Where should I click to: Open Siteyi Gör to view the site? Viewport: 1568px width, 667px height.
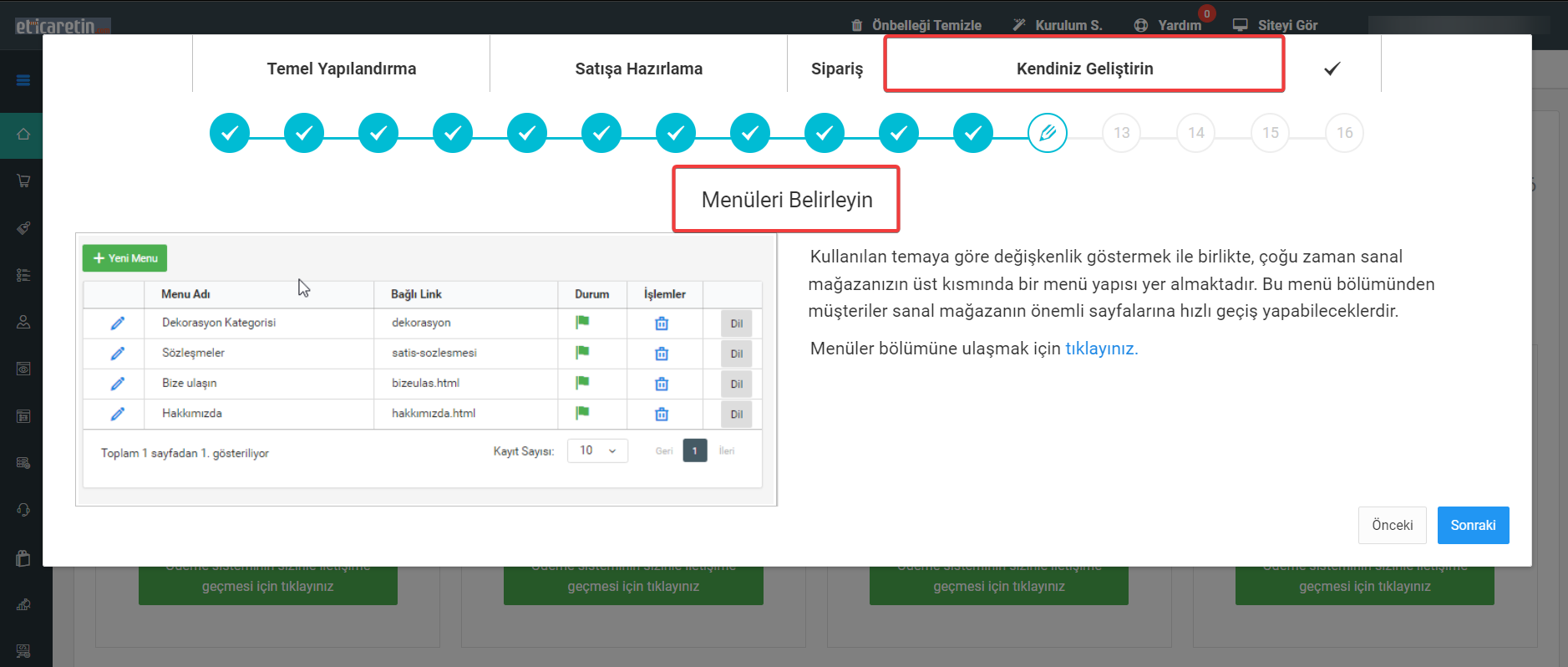[x=1276, y=25]
